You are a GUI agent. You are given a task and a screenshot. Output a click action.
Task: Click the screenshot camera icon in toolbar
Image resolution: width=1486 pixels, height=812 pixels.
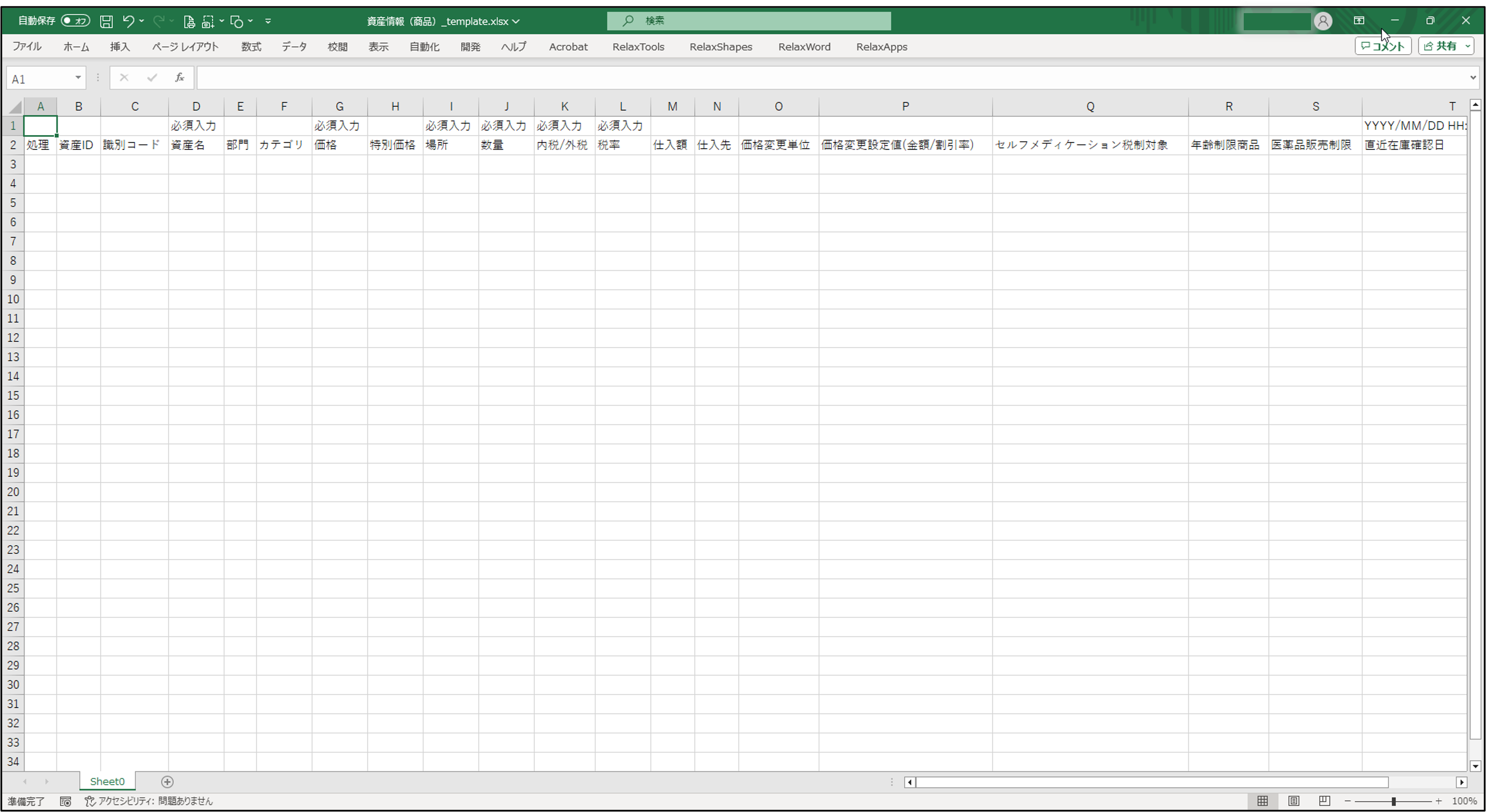[x=207, y=21]
